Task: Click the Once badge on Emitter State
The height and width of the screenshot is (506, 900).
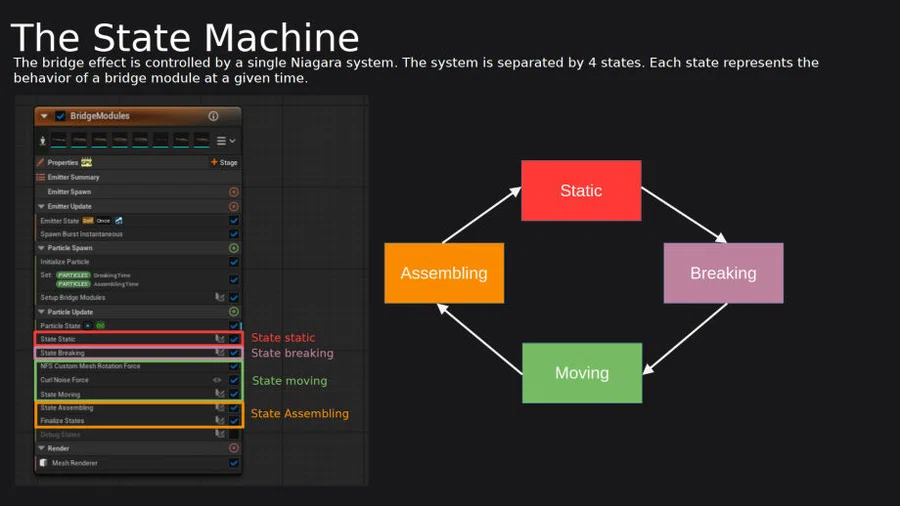Action: [x=103, y=221]
